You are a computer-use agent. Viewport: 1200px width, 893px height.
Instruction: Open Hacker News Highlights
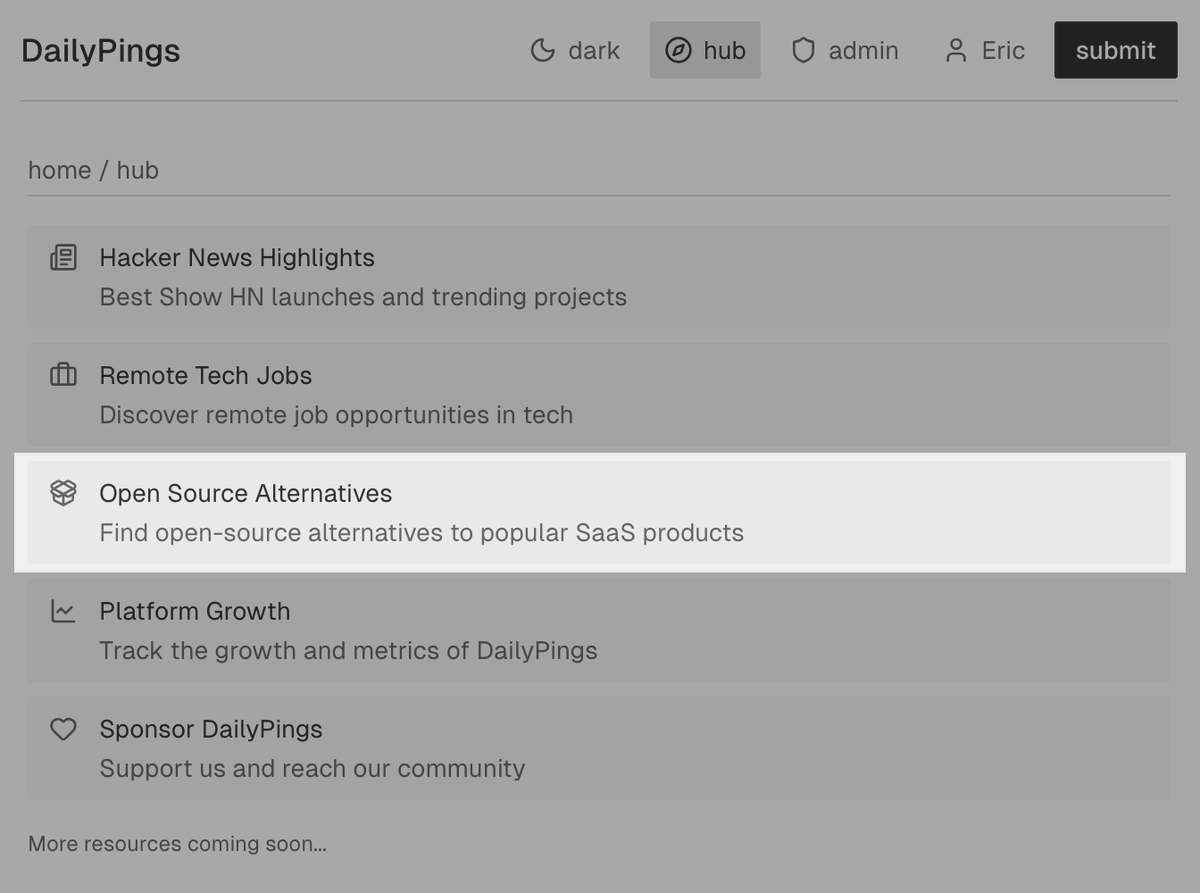point(598,277)
